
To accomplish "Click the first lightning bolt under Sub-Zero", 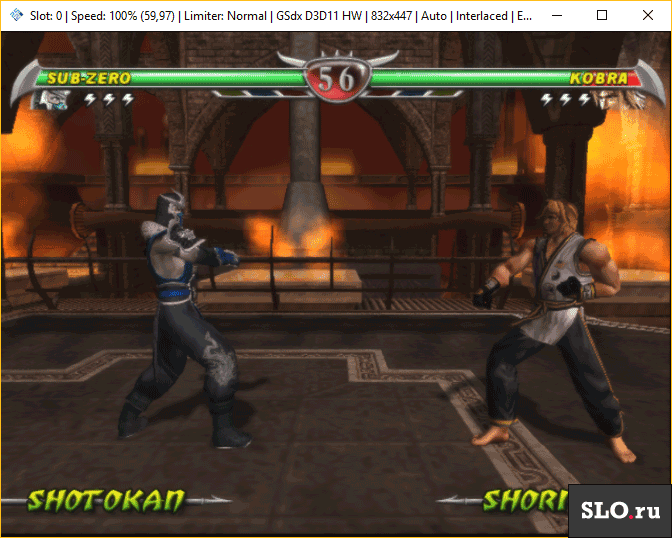I will (90, 100).
